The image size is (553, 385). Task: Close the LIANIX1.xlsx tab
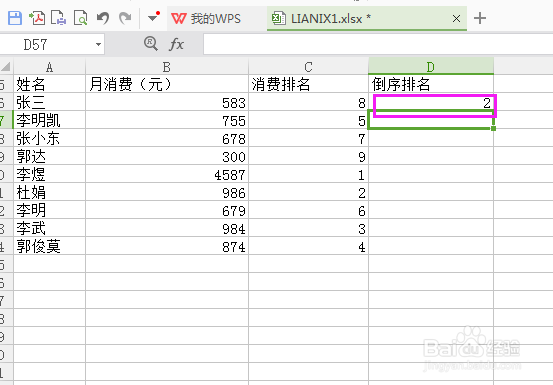point(456,18)
